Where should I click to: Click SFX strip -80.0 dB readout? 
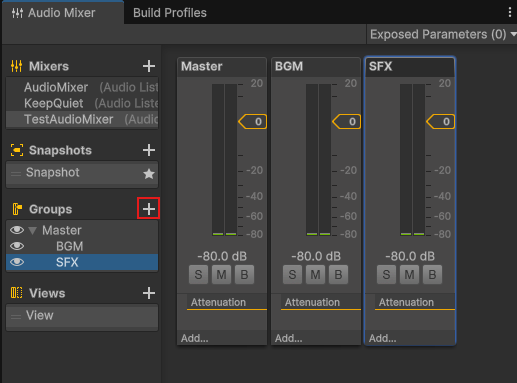[x=410, y=256]
